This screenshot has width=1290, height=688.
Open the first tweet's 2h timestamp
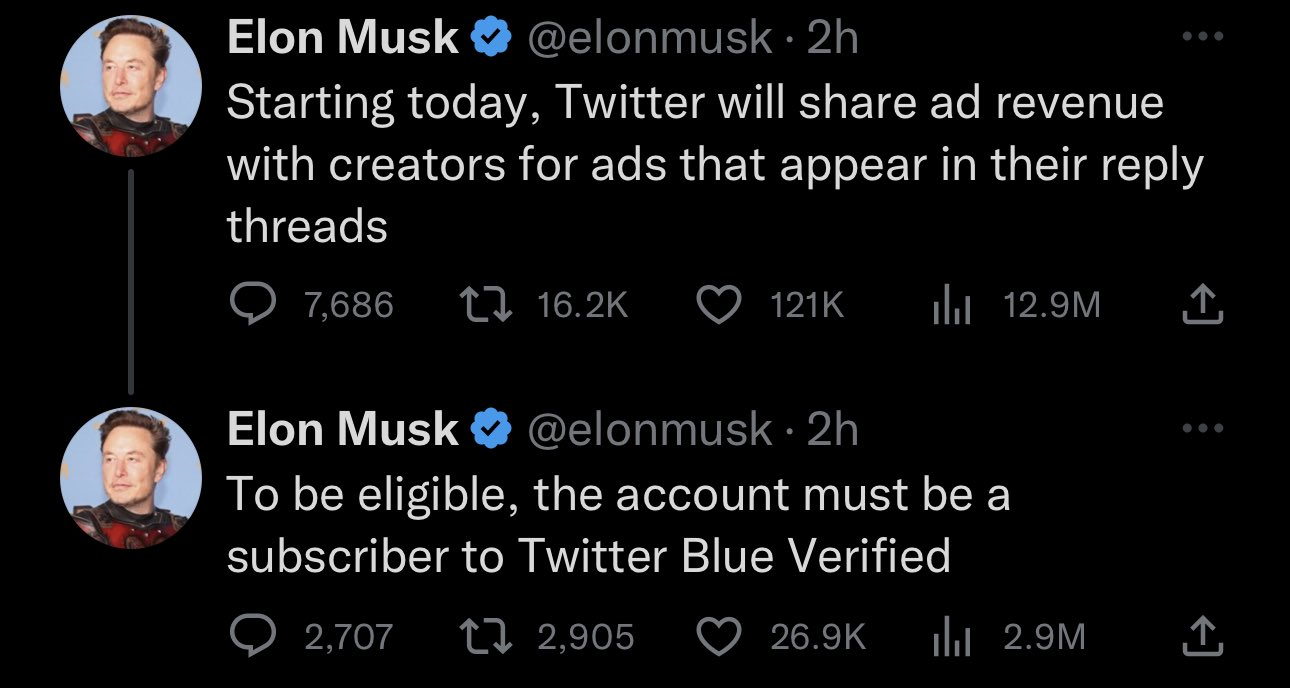tap(833, 38)
